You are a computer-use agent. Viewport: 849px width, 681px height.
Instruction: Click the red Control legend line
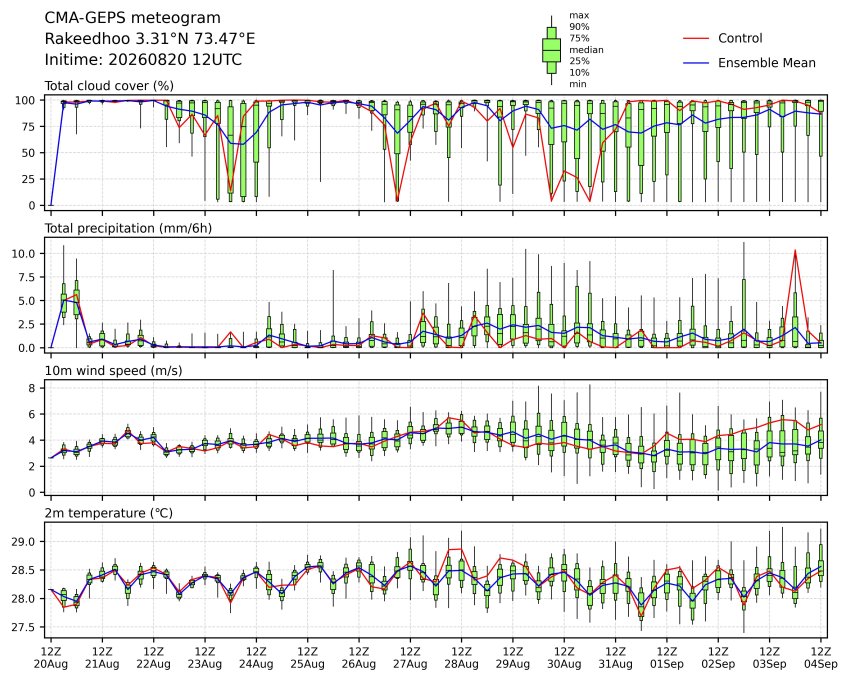click(696, 38)
